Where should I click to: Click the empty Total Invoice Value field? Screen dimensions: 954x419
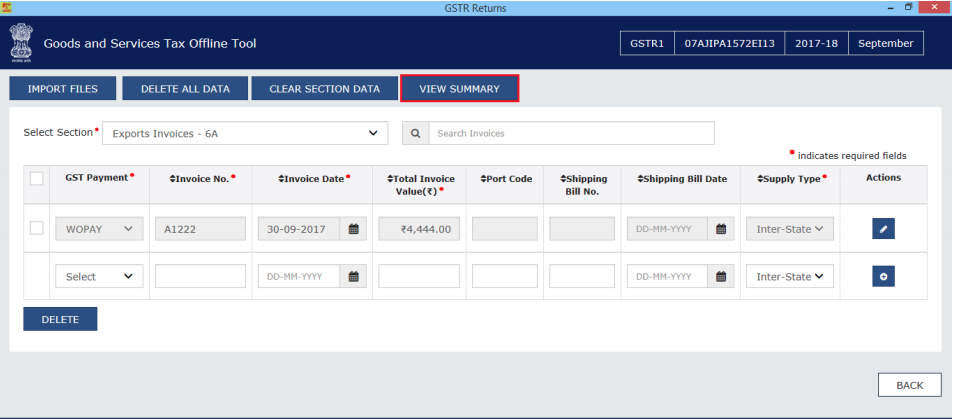(419, 276)
